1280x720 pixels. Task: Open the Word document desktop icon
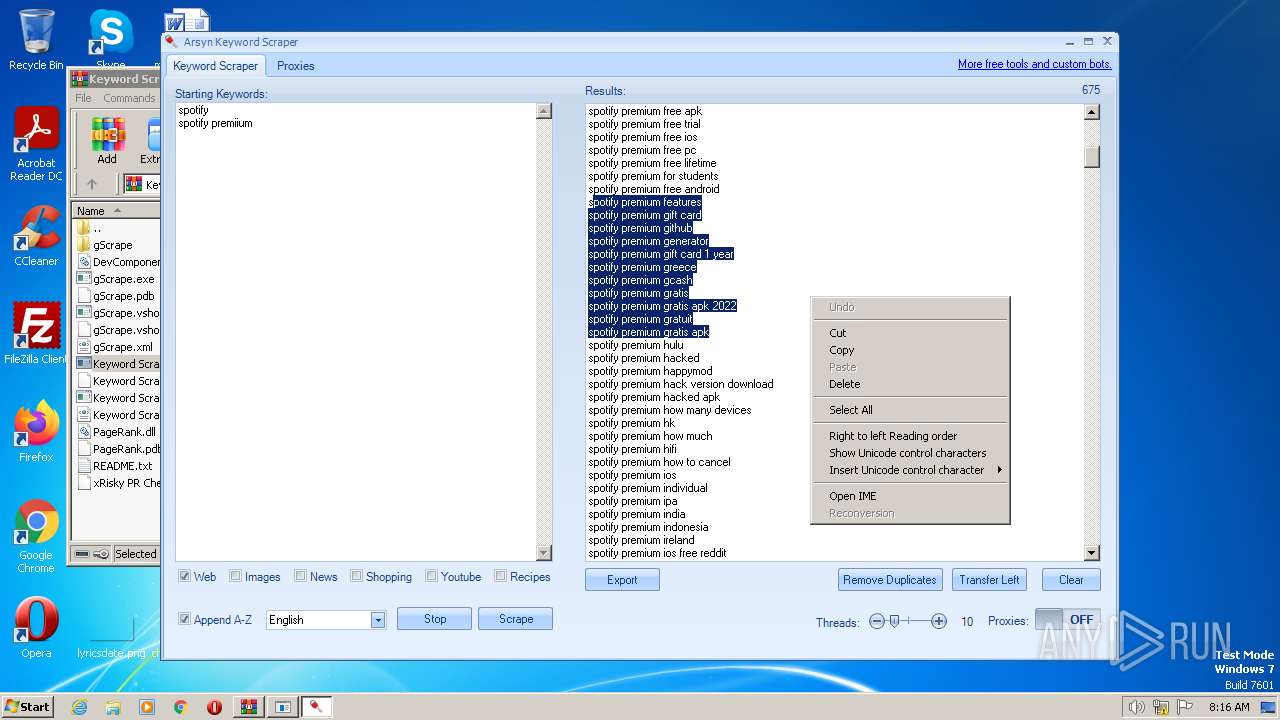tap(186, 22)
